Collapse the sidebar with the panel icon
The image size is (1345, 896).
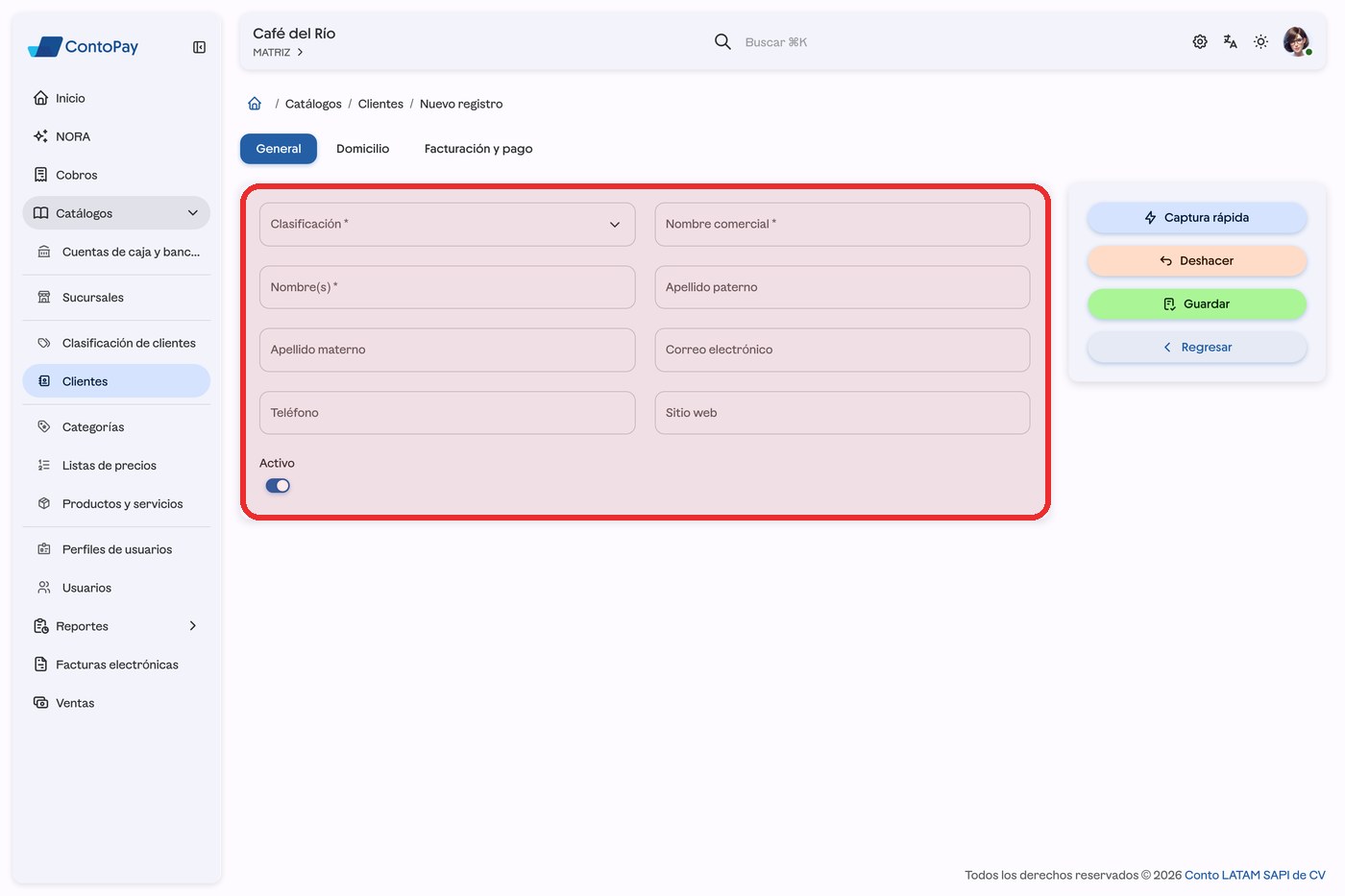pyautogui.click(x=199, y=47)
